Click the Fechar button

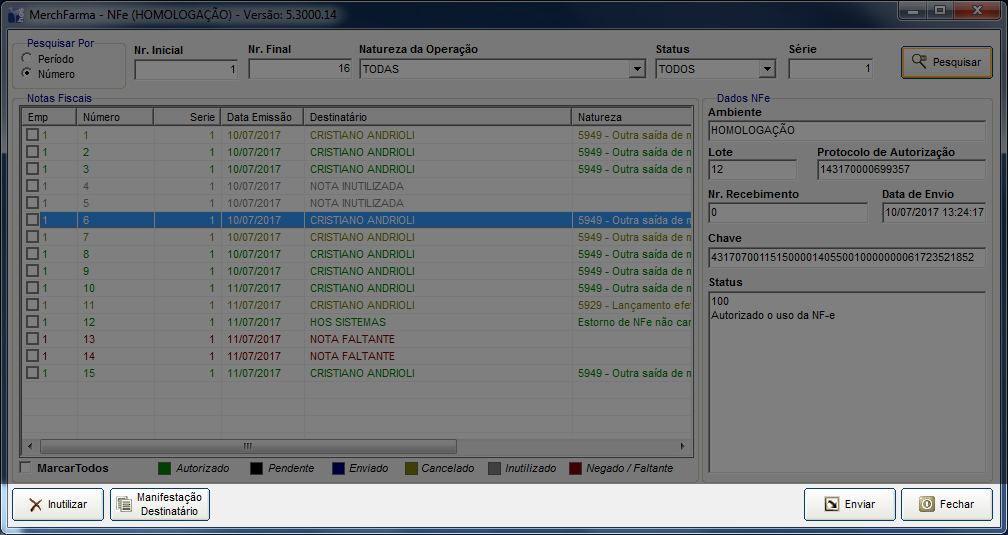[946, 504]
